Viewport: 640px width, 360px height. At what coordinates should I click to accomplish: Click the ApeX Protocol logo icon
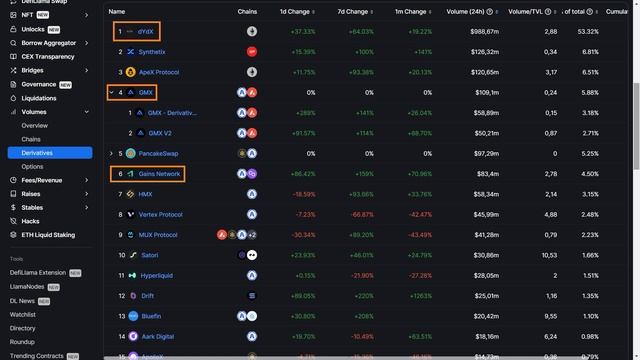click(131, 72)
